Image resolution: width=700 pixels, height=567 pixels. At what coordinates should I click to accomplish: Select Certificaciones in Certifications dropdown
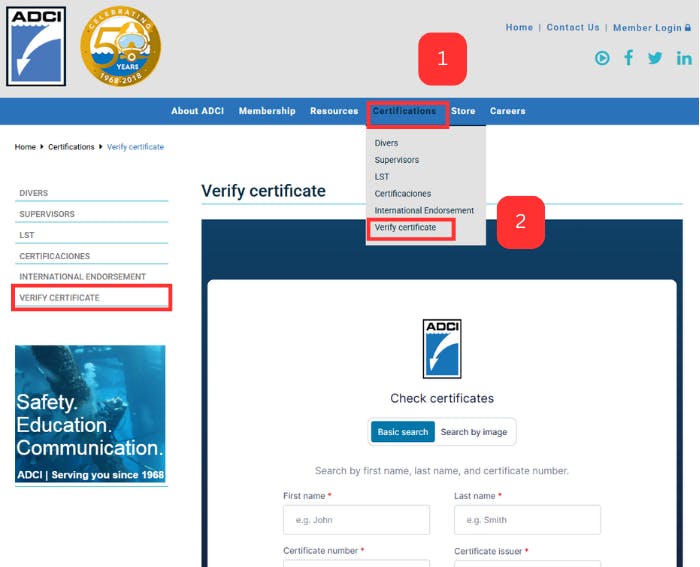coord(403,194)
